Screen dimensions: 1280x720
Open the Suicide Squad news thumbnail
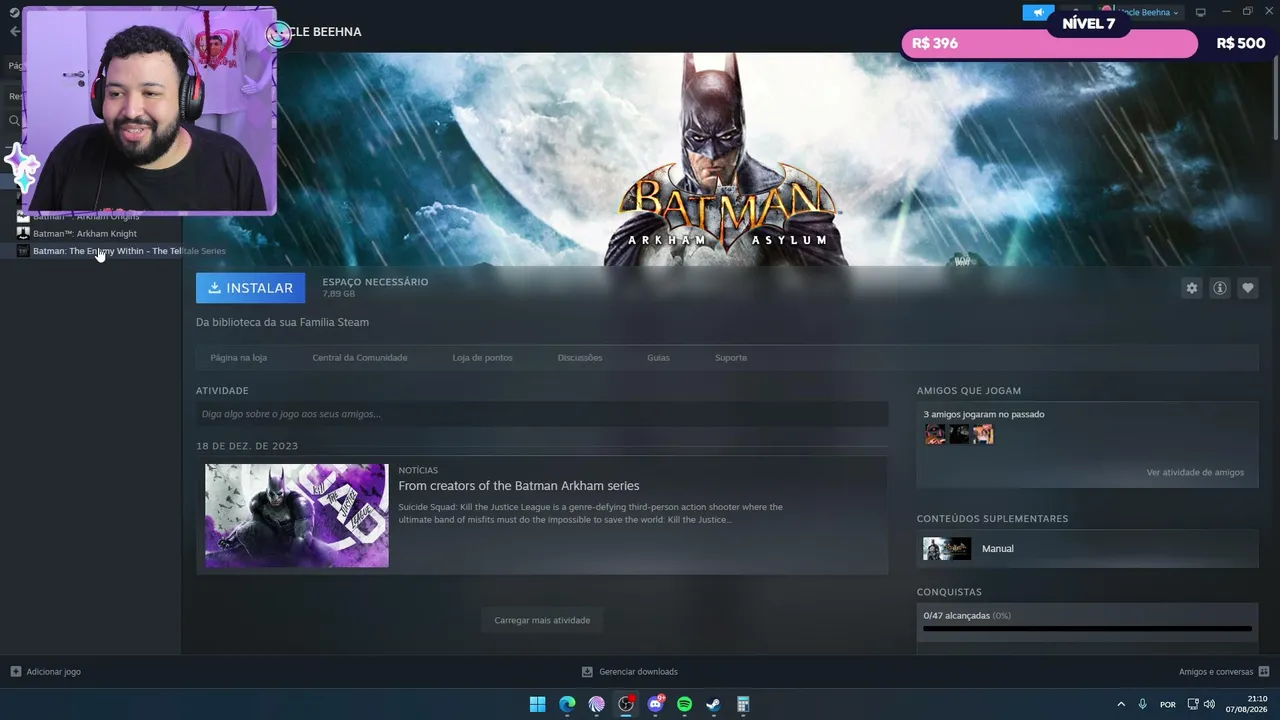297,516
